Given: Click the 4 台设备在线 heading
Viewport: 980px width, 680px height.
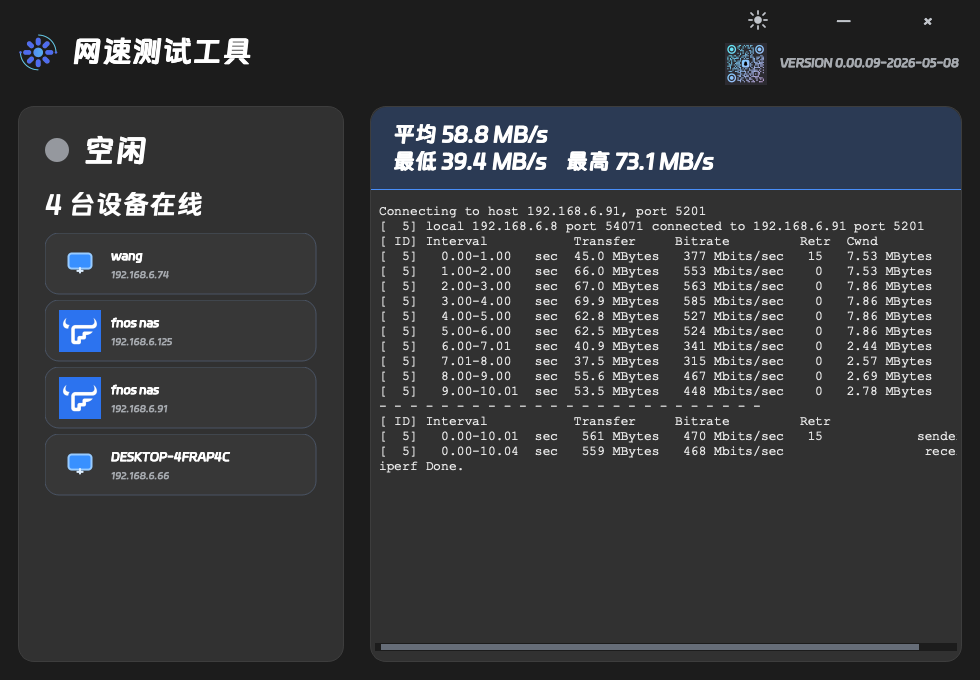Looking at the screenshot, I should click(124, 204).
